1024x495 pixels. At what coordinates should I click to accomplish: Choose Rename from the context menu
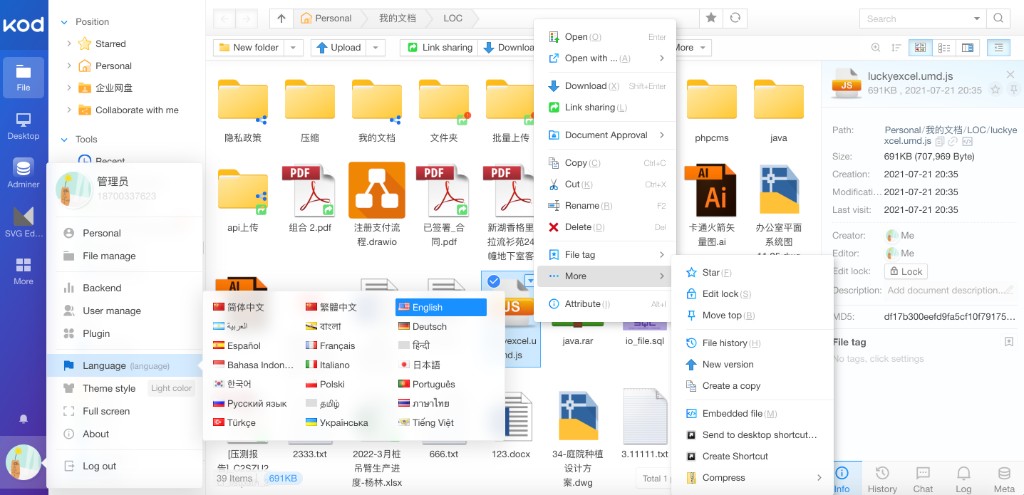tap(582, 206)
